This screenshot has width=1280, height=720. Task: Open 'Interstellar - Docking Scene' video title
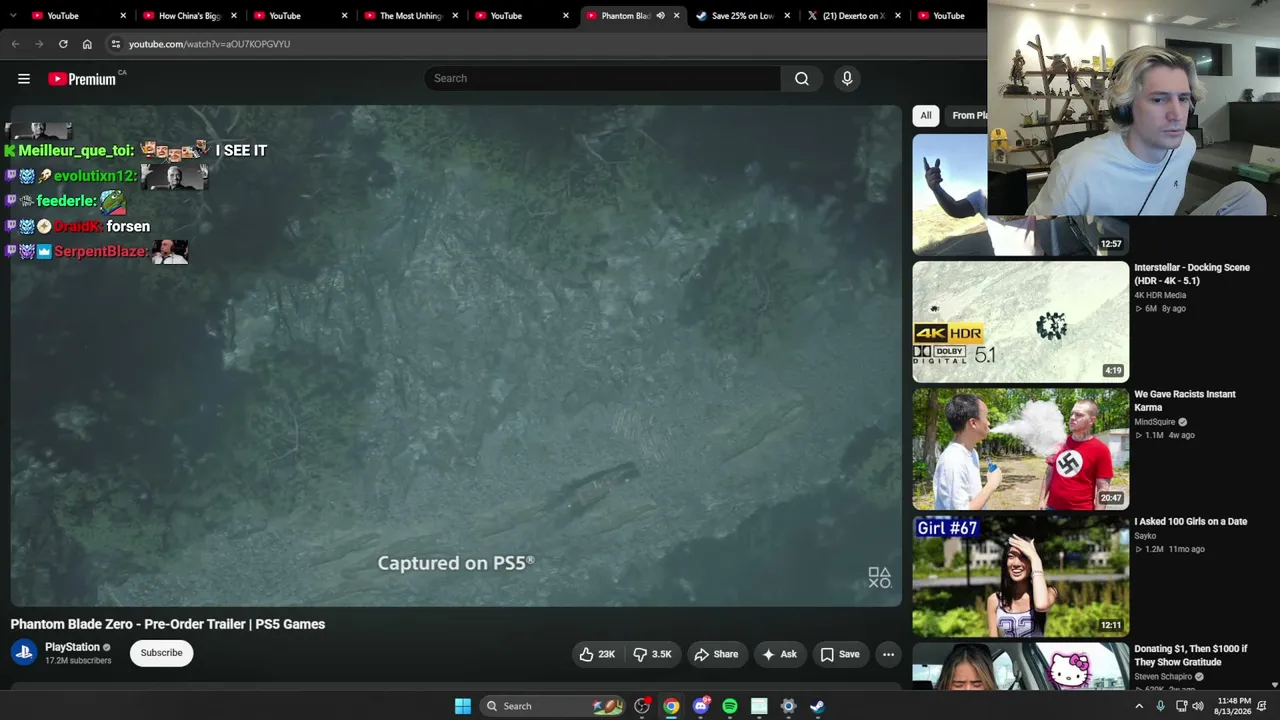[x=1192, y=274]
